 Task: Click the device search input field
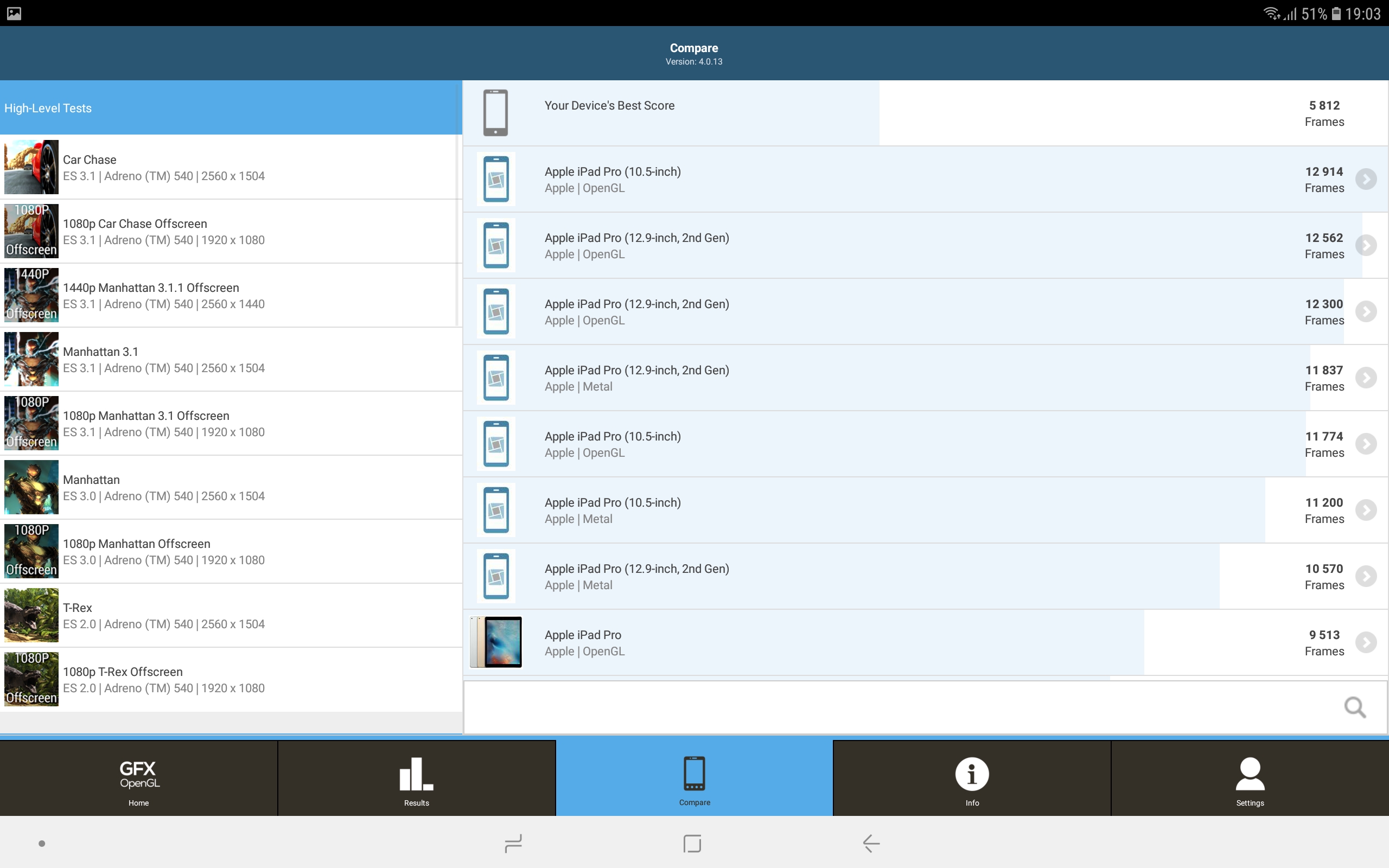[x=925, y=707]
